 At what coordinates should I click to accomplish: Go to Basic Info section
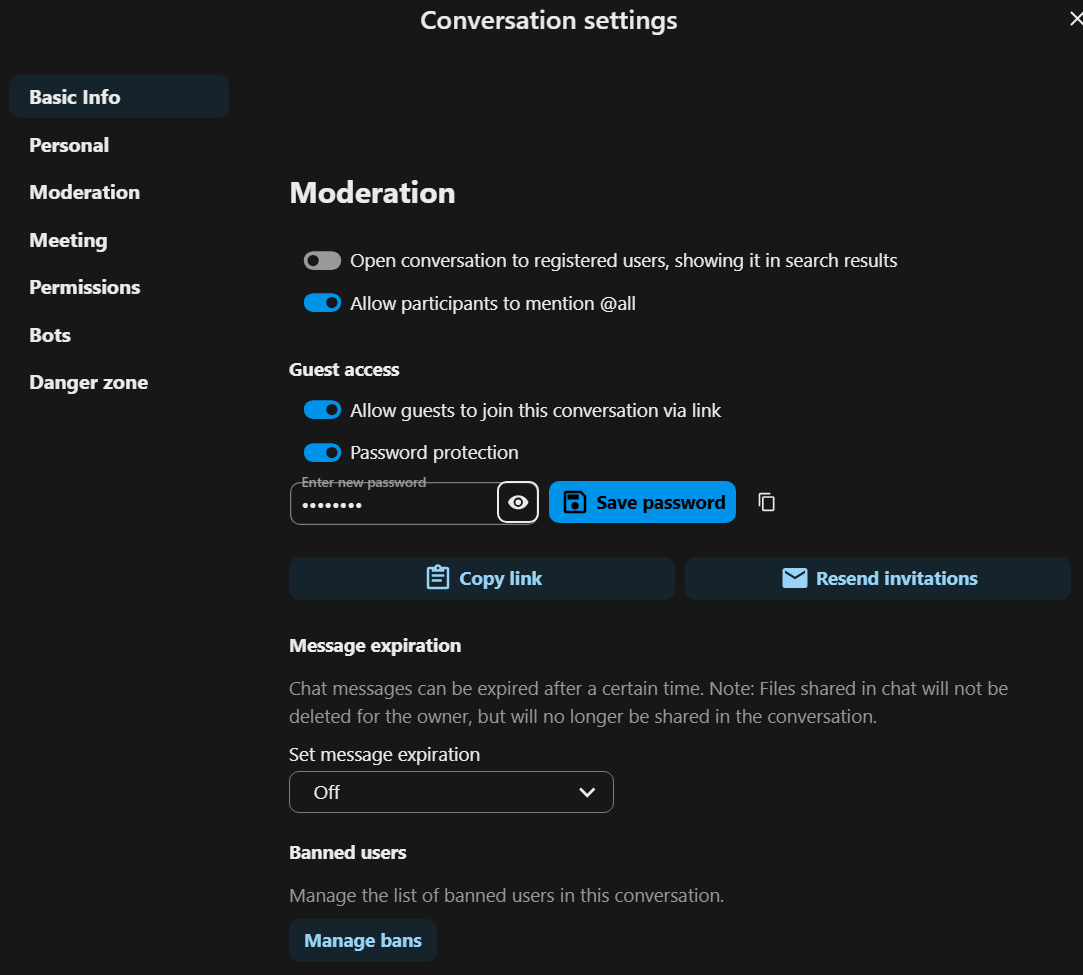pyautogui.click(x=75, y=97)
